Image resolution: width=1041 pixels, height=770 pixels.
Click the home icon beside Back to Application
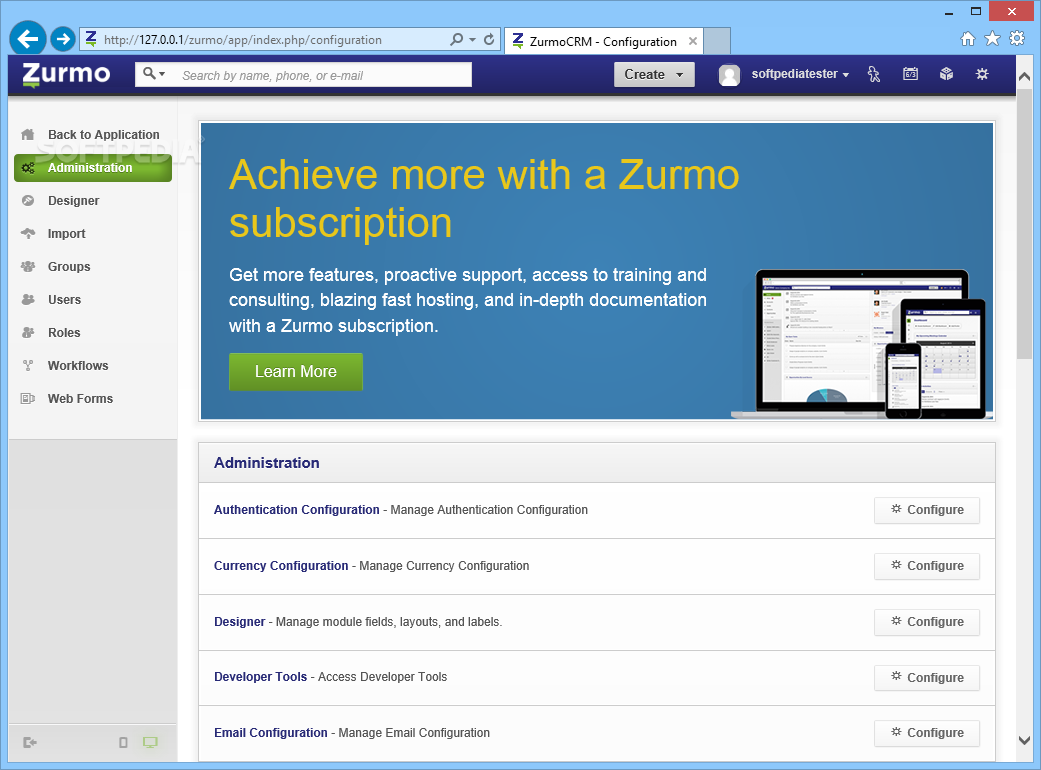tap(27, 135)
